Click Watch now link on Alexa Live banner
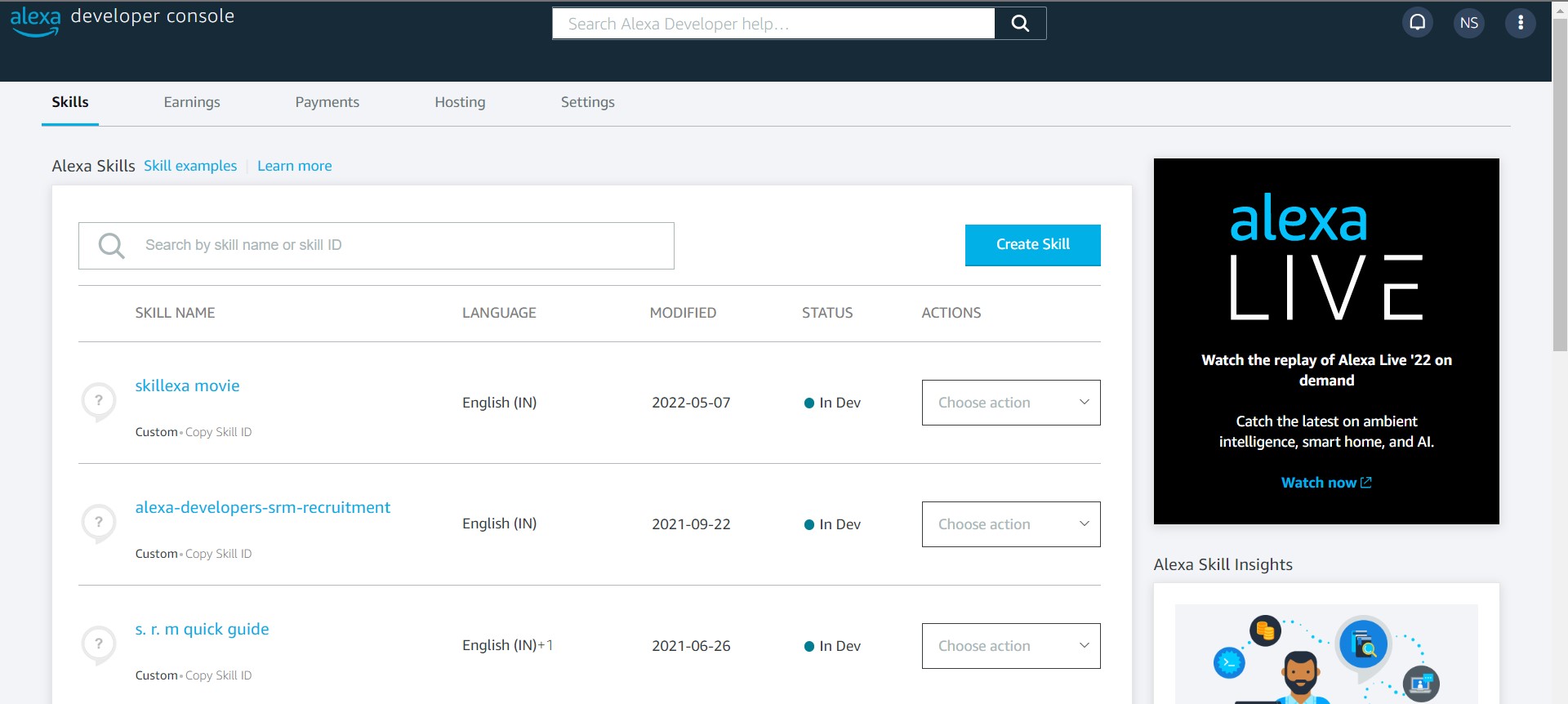 coord(1326,483)
